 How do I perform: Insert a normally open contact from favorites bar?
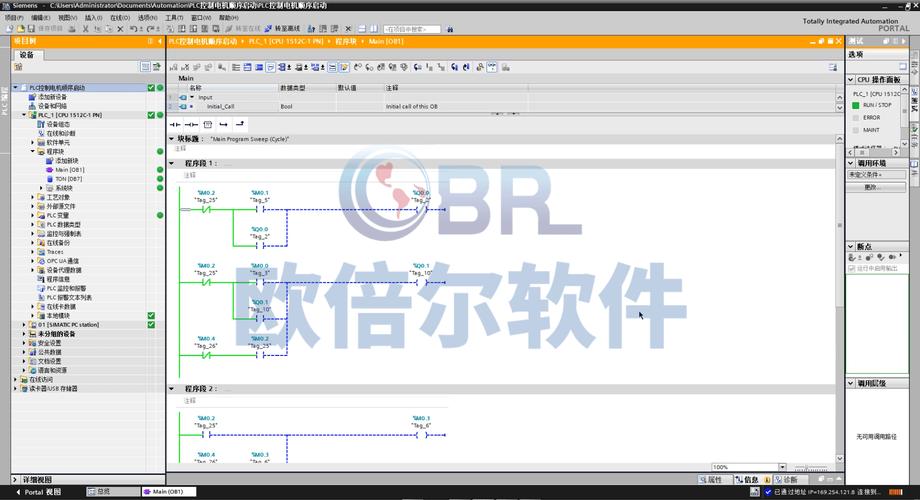tap(175, 124)
